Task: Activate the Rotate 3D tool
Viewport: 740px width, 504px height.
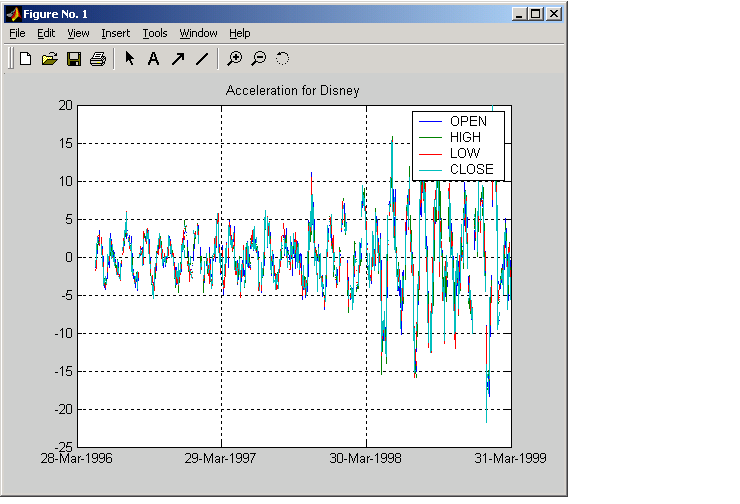Action: pos(282,59)
